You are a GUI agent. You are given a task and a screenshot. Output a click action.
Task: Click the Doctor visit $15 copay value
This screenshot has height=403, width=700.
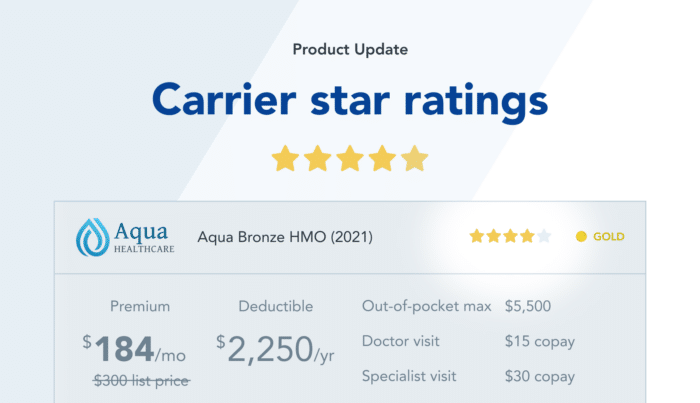pyautogui.click(x=540, y=341)
